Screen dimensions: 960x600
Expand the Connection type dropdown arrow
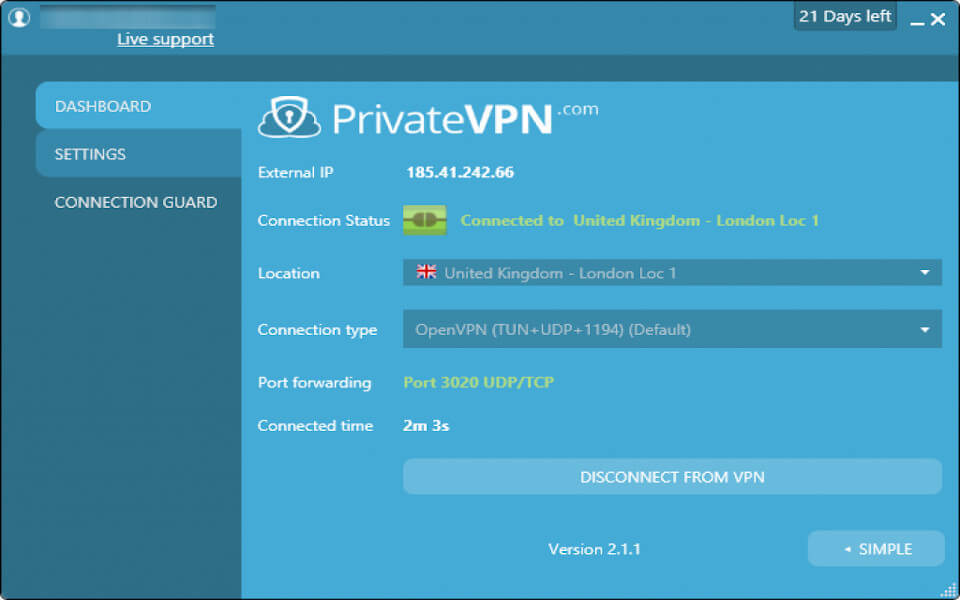924,329
